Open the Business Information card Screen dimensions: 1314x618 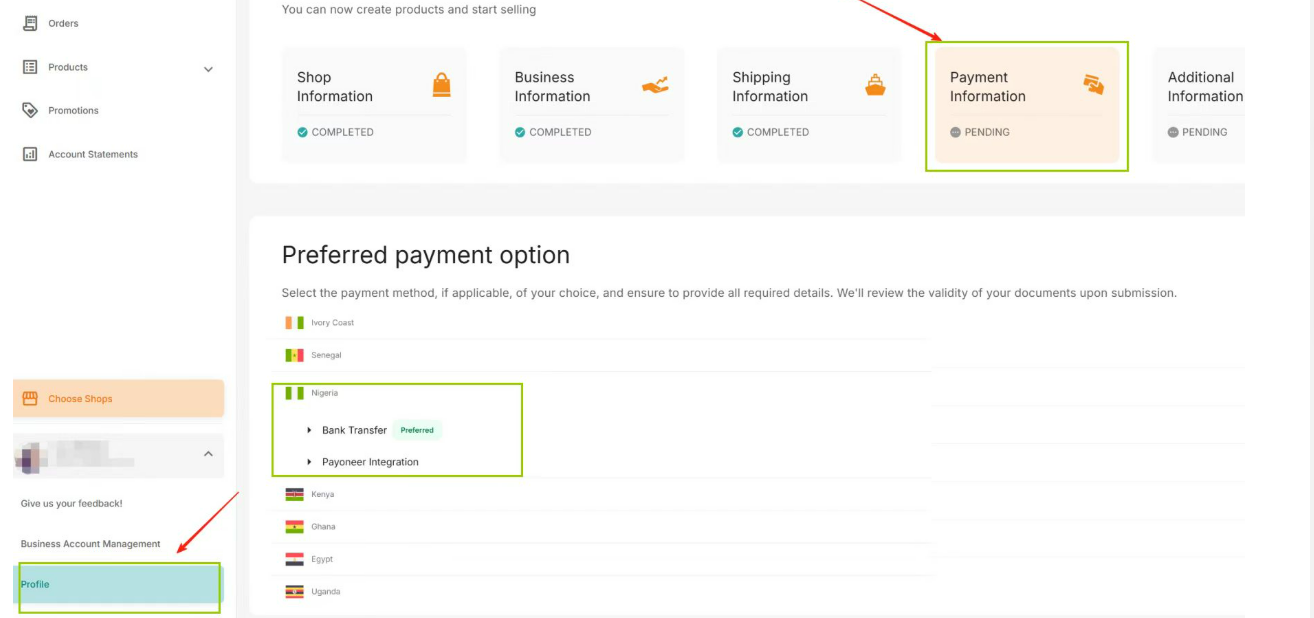point(592,105)
